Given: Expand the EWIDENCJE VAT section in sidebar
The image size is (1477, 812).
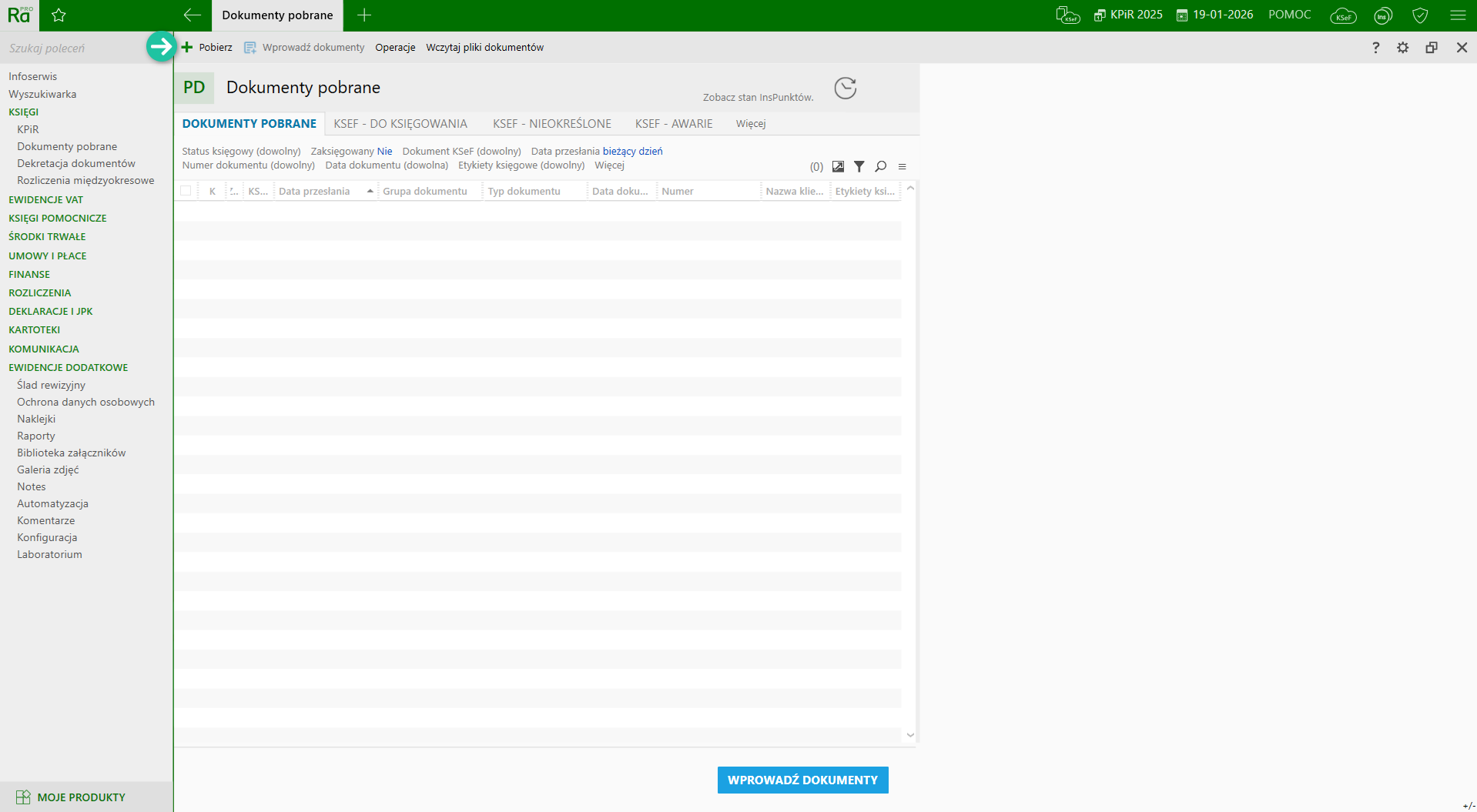Looking at the screenshot, I should point(45,199).
